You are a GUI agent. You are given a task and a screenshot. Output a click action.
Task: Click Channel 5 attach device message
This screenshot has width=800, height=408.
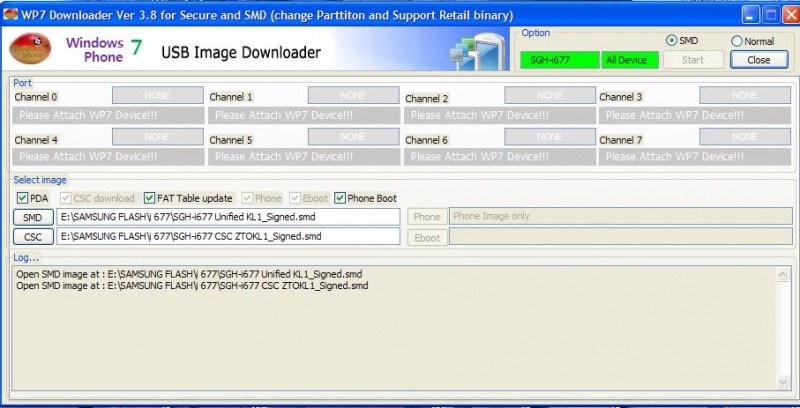point(304,157)
